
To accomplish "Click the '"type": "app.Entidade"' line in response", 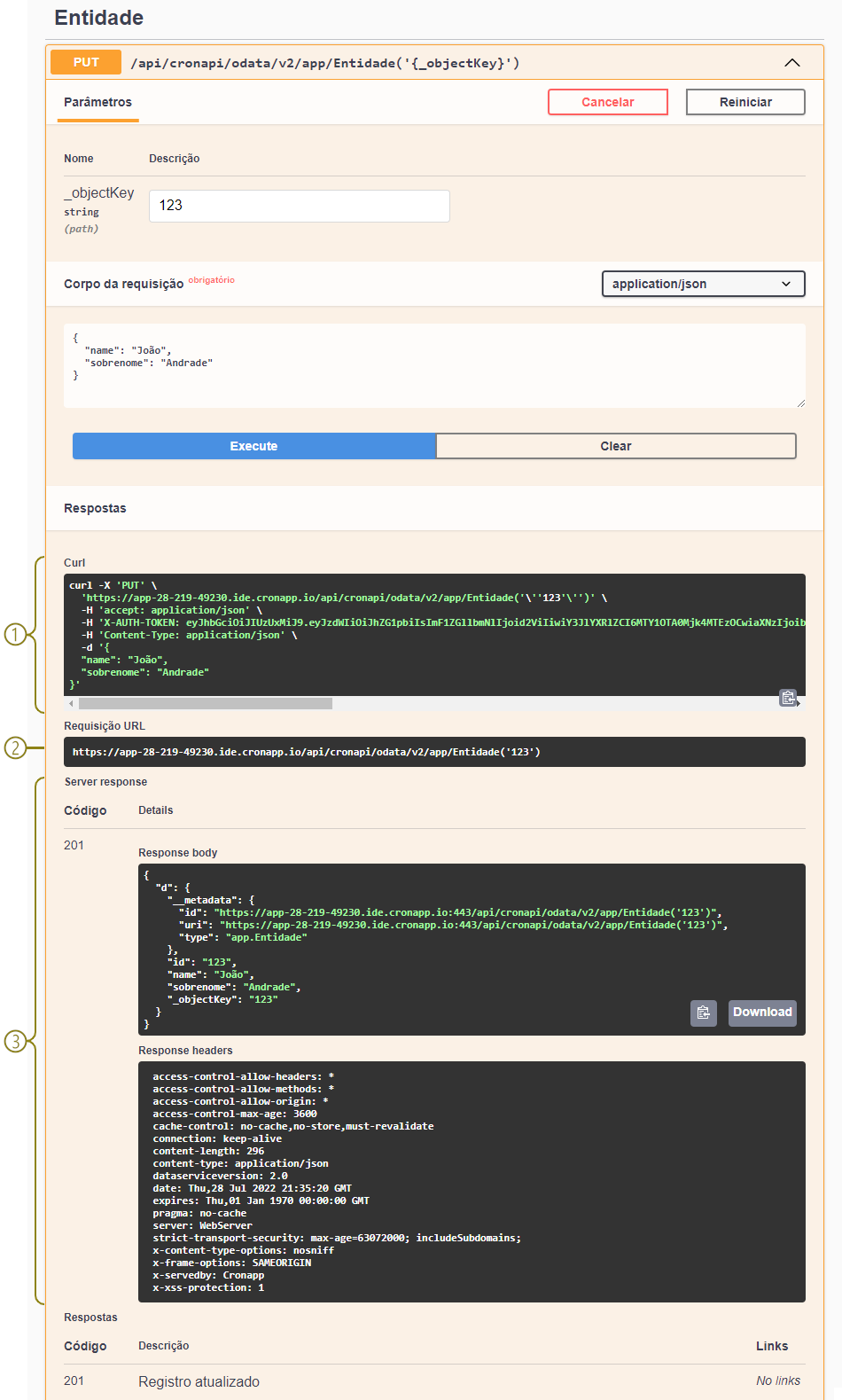I will click(243, 937).
